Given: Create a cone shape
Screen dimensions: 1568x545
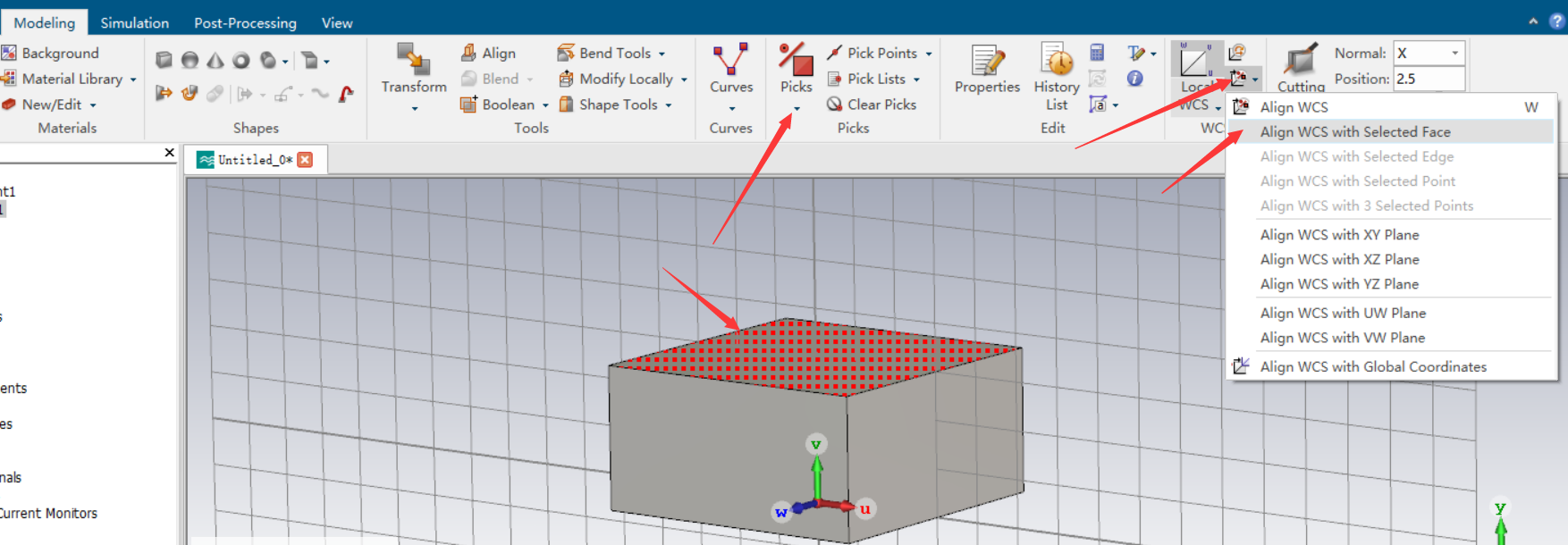Looking at the screenshot, I should click(x=215, y=60).
